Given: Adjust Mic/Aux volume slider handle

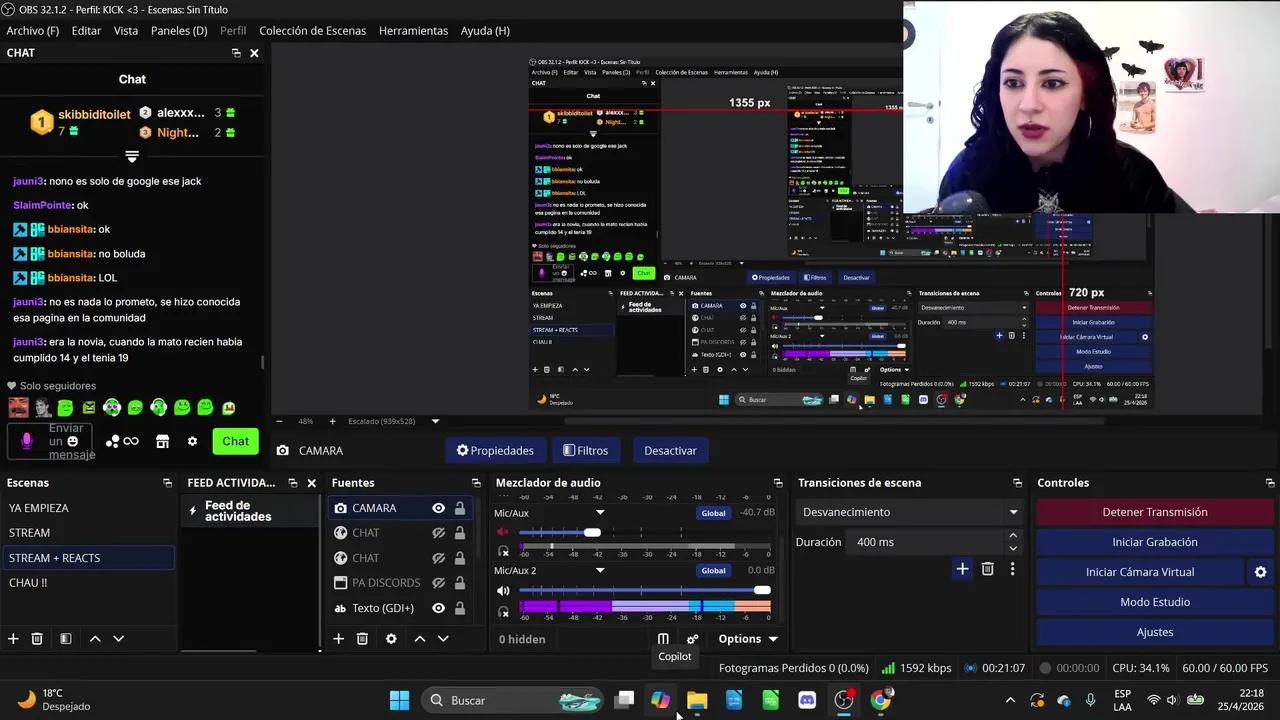Looking at the screenshot, I should click(592, 532).
